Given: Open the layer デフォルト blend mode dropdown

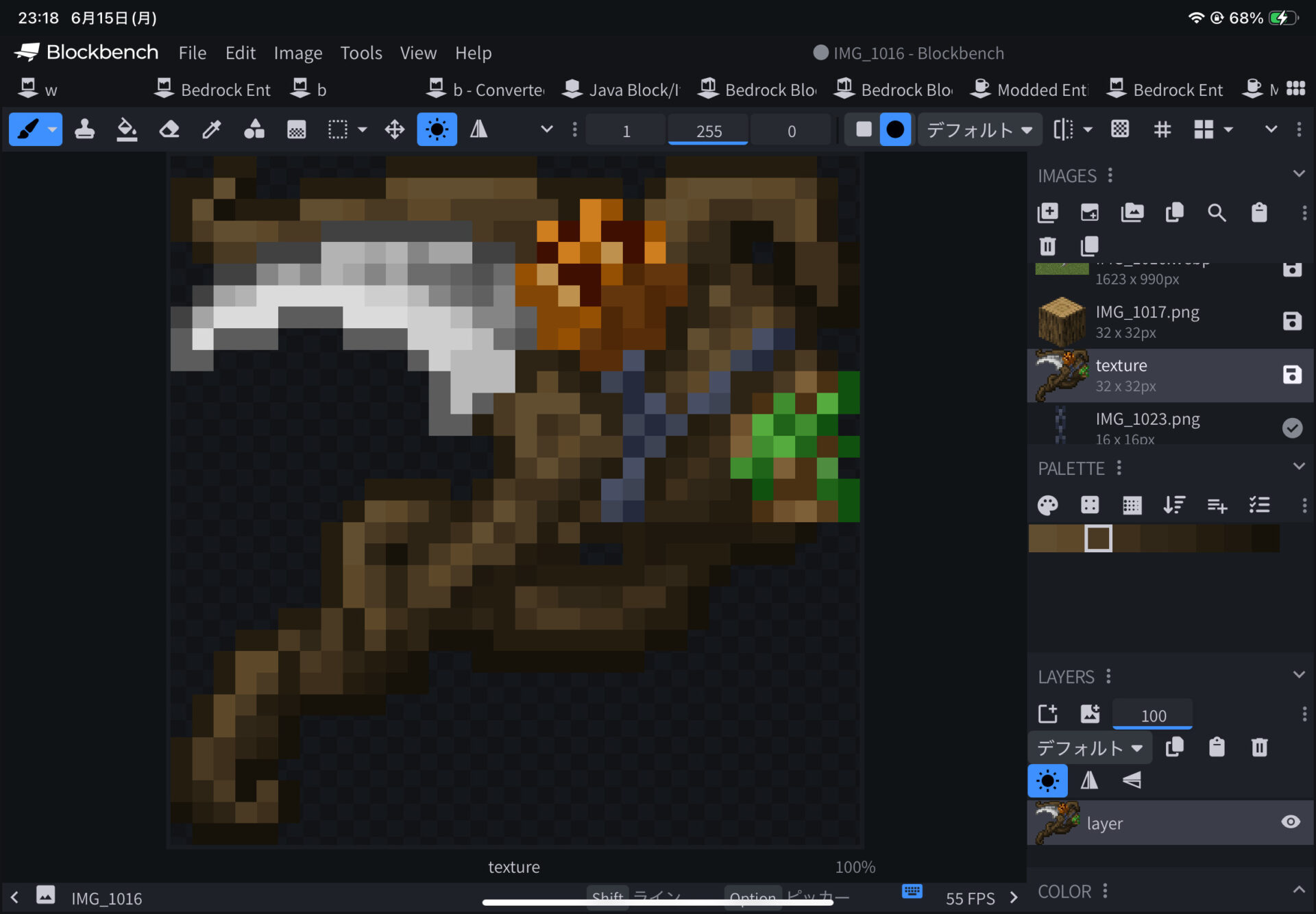Looking at the screenshot, I should pyautogui.click(x=1090, y=748).
